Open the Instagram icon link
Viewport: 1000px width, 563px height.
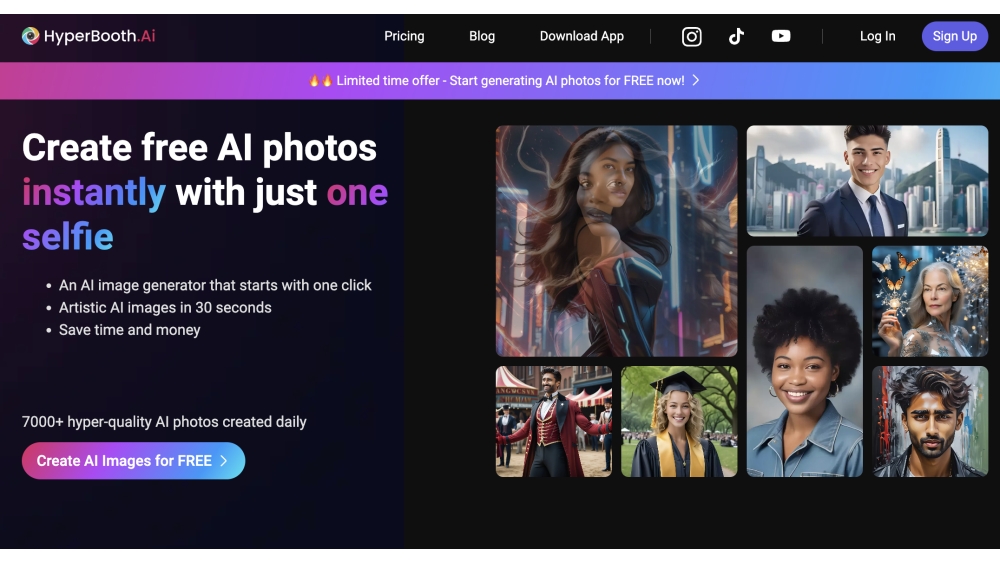[691, 37]
